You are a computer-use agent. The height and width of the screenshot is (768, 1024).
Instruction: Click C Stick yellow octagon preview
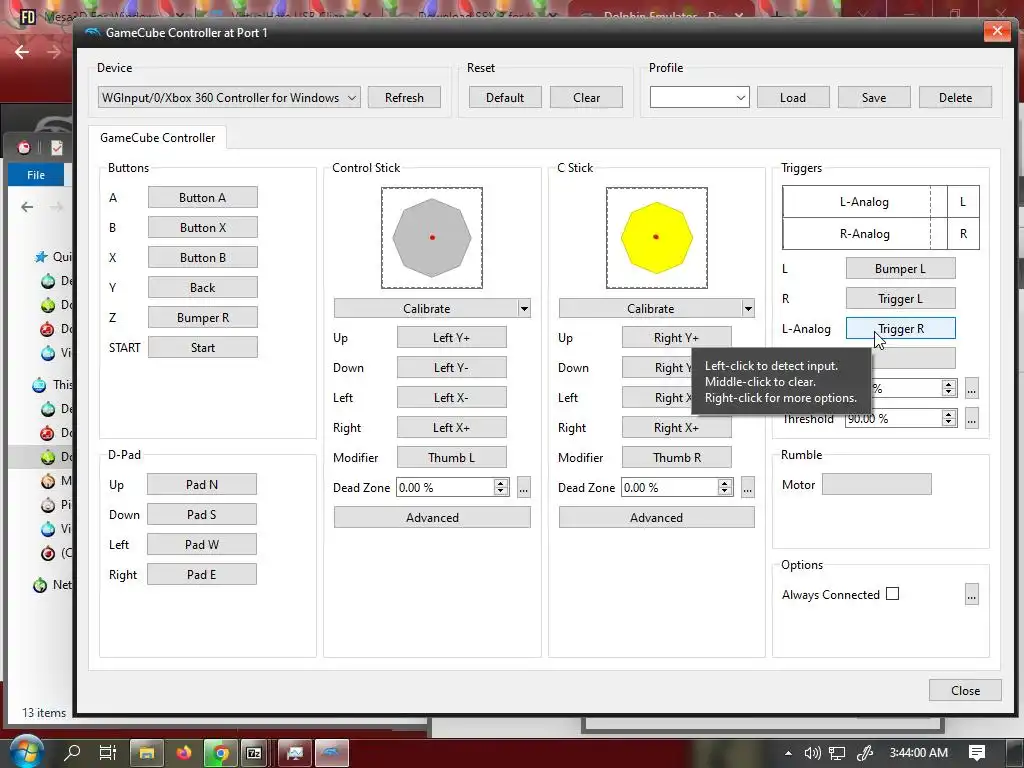[656, 238]
